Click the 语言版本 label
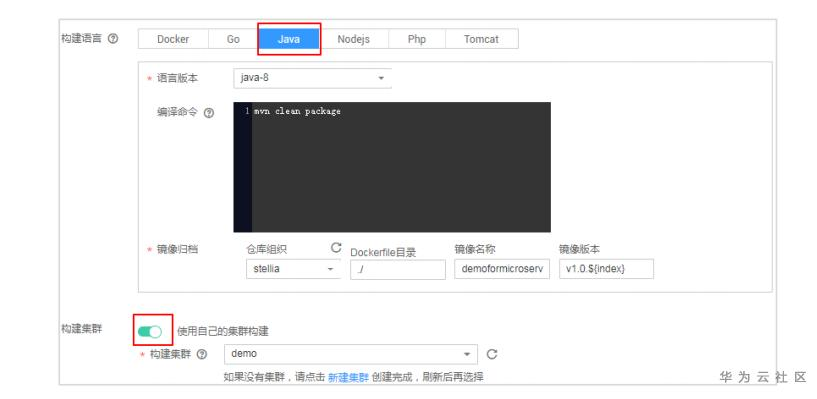The width and height of the screenshot is (817, 399). click(178, 78)
